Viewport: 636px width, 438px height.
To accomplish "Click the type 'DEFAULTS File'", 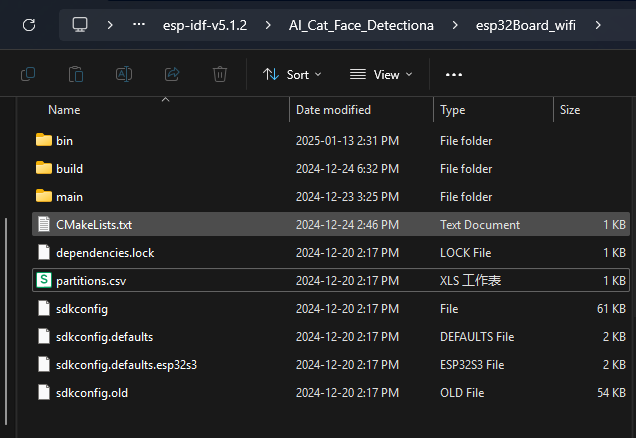I will click(477, 337).
